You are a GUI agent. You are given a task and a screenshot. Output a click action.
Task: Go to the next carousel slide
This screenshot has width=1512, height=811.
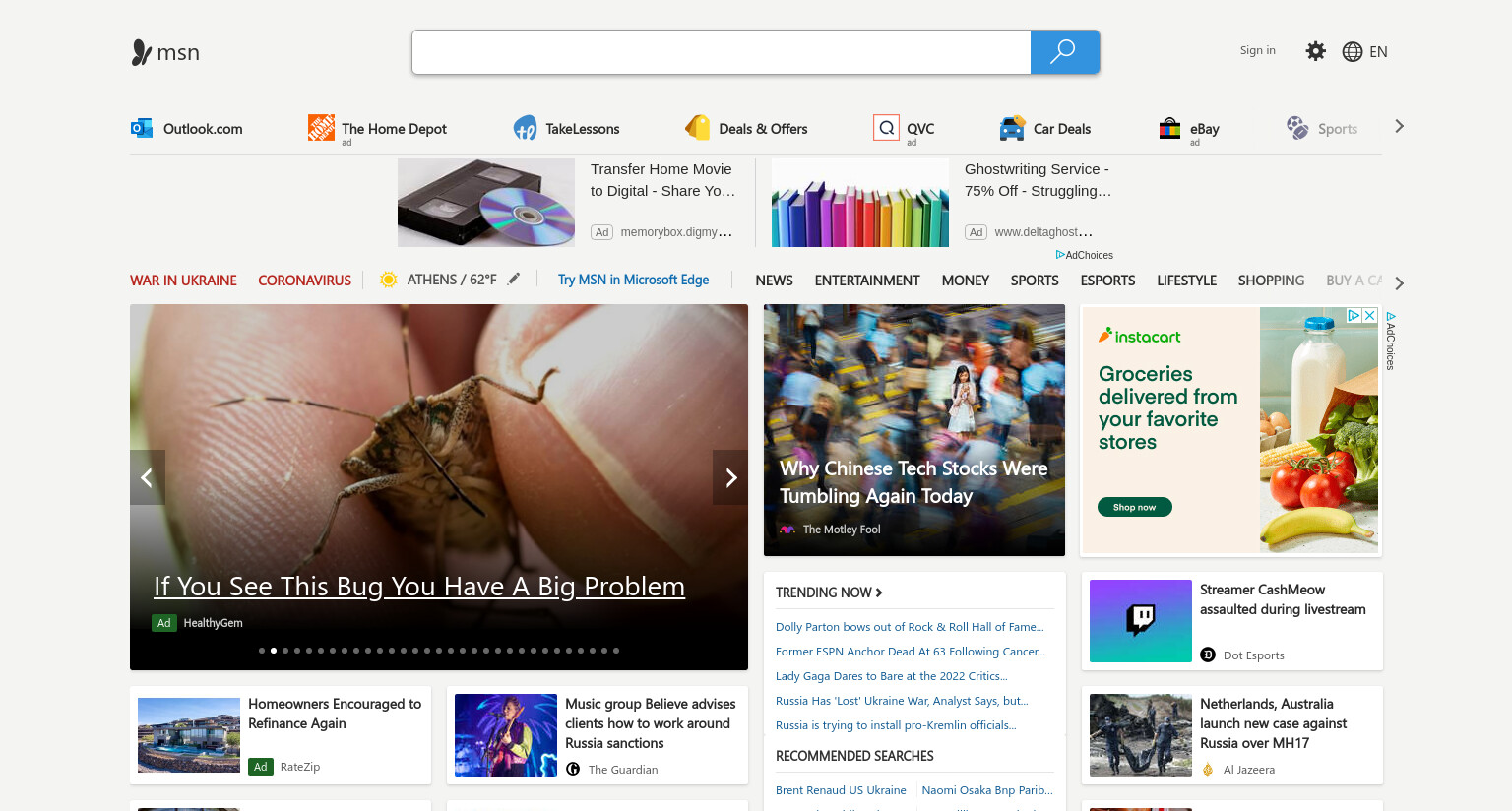[x=730, y=477]
